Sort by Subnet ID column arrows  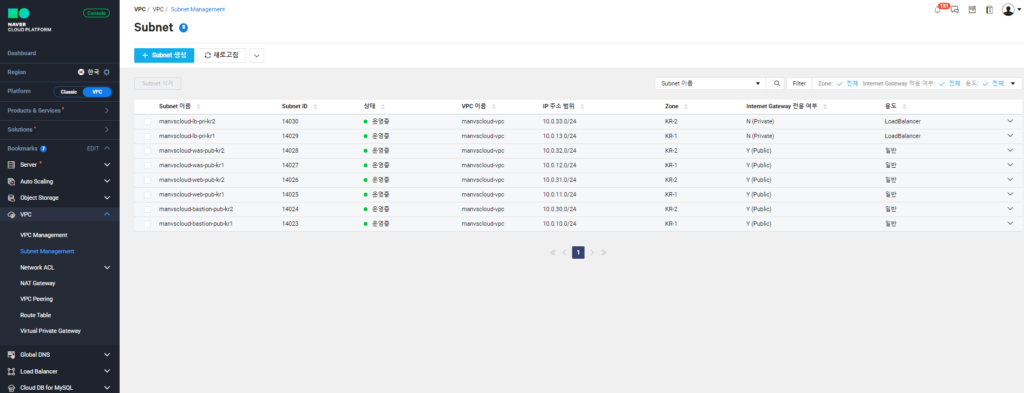315,106
